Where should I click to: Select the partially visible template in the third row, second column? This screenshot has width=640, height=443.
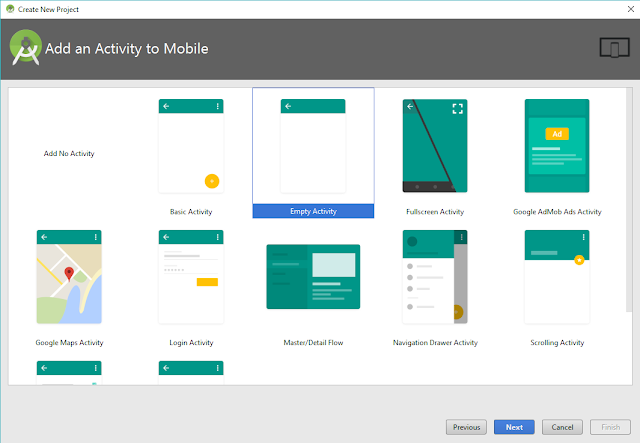[191, 373]
